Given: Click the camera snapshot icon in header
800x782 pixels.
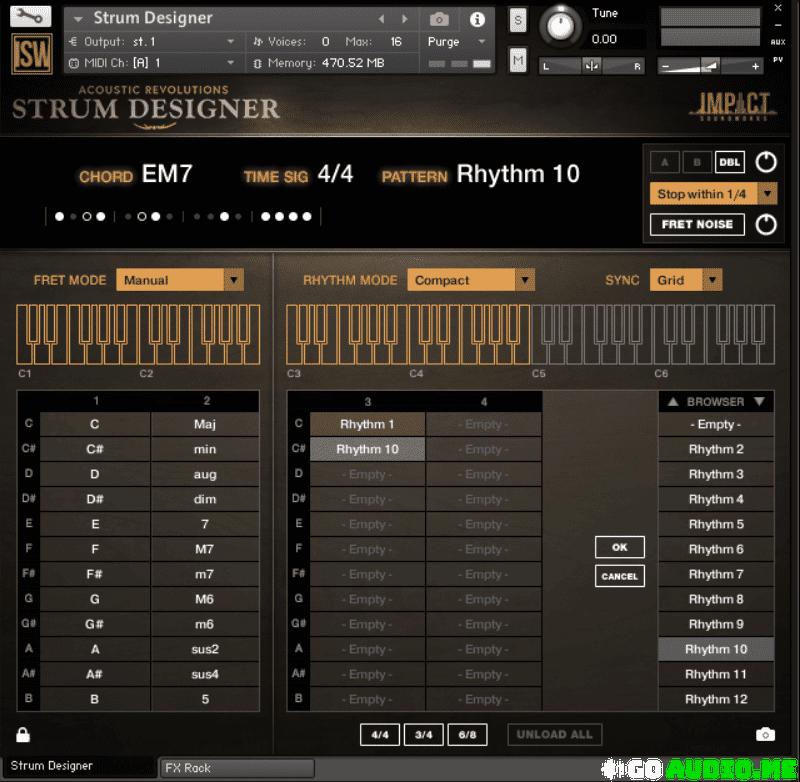Looking at the screenshot, I should pos(439,19).
